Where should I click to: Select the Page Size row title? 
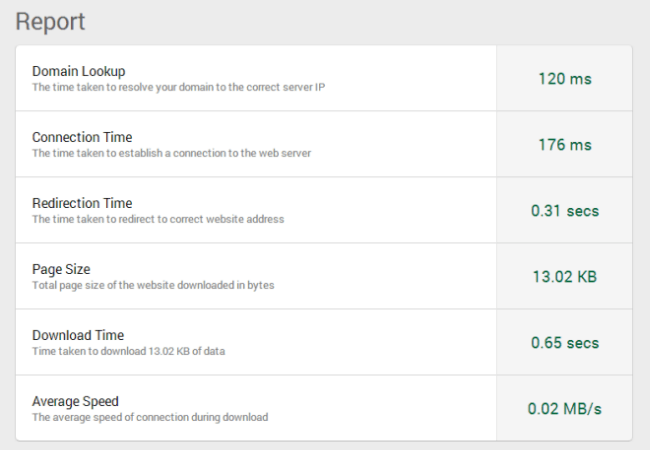click(61, 269)
